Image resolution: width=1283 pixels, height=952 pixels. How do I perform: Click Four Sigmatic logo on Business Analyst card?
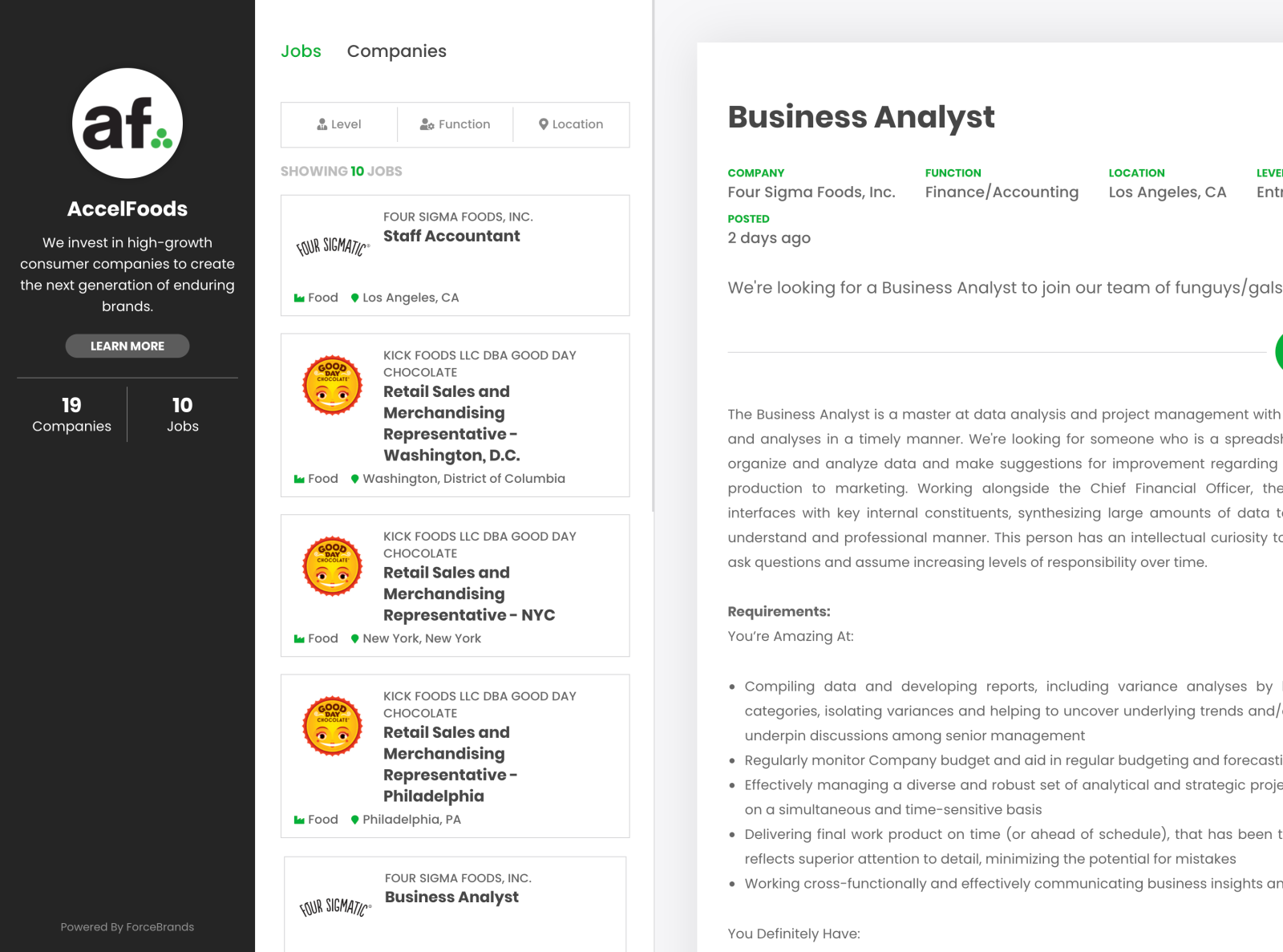pyautogui.click(x=335, y=908)
